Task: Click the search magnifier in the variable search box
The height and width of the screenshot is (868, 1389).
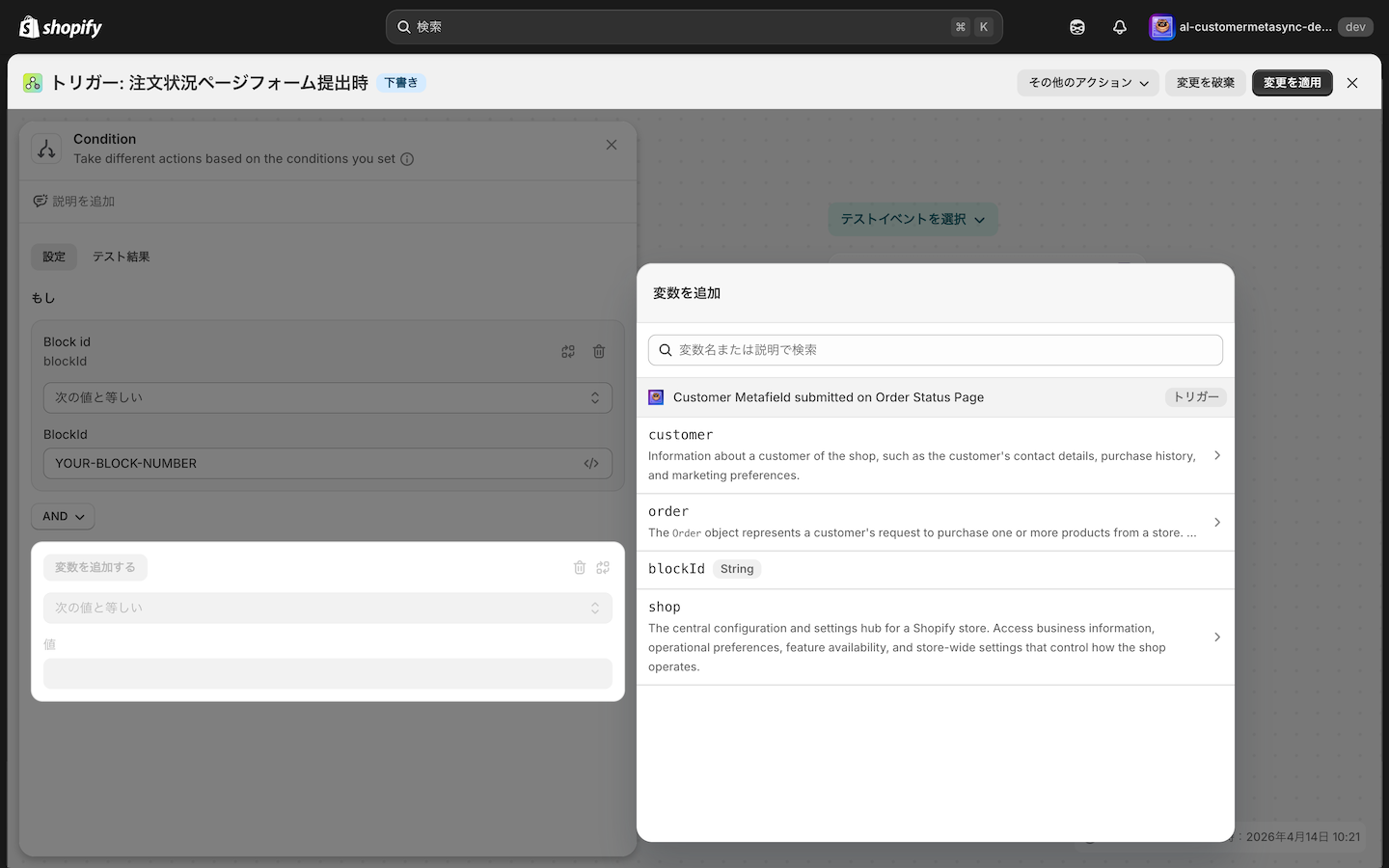Action: 666,350
